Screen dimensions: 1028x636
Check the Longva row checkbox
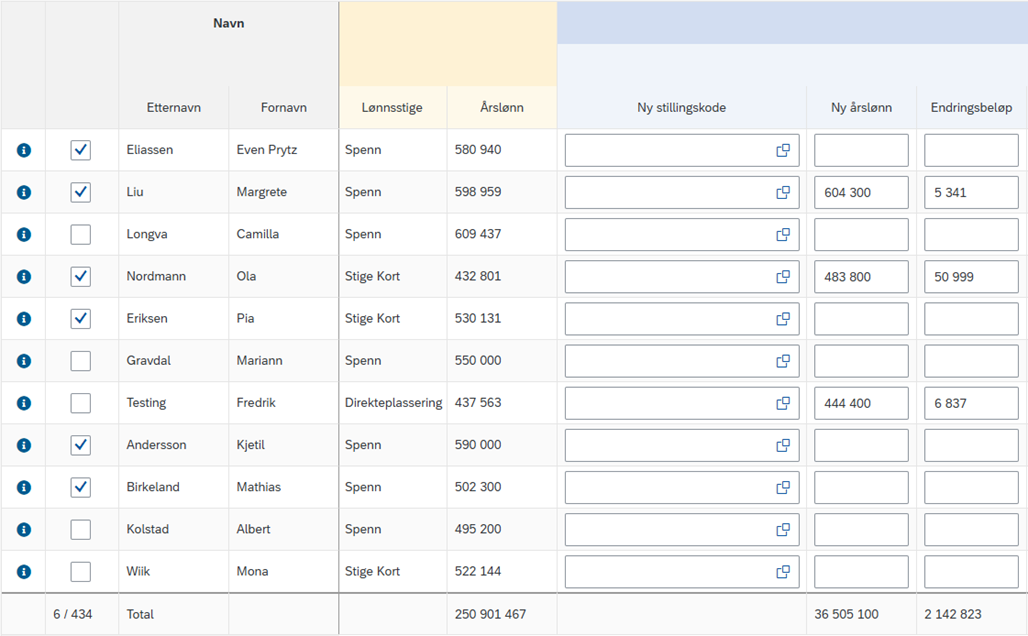pyautogui.click(x=81, y=234)
